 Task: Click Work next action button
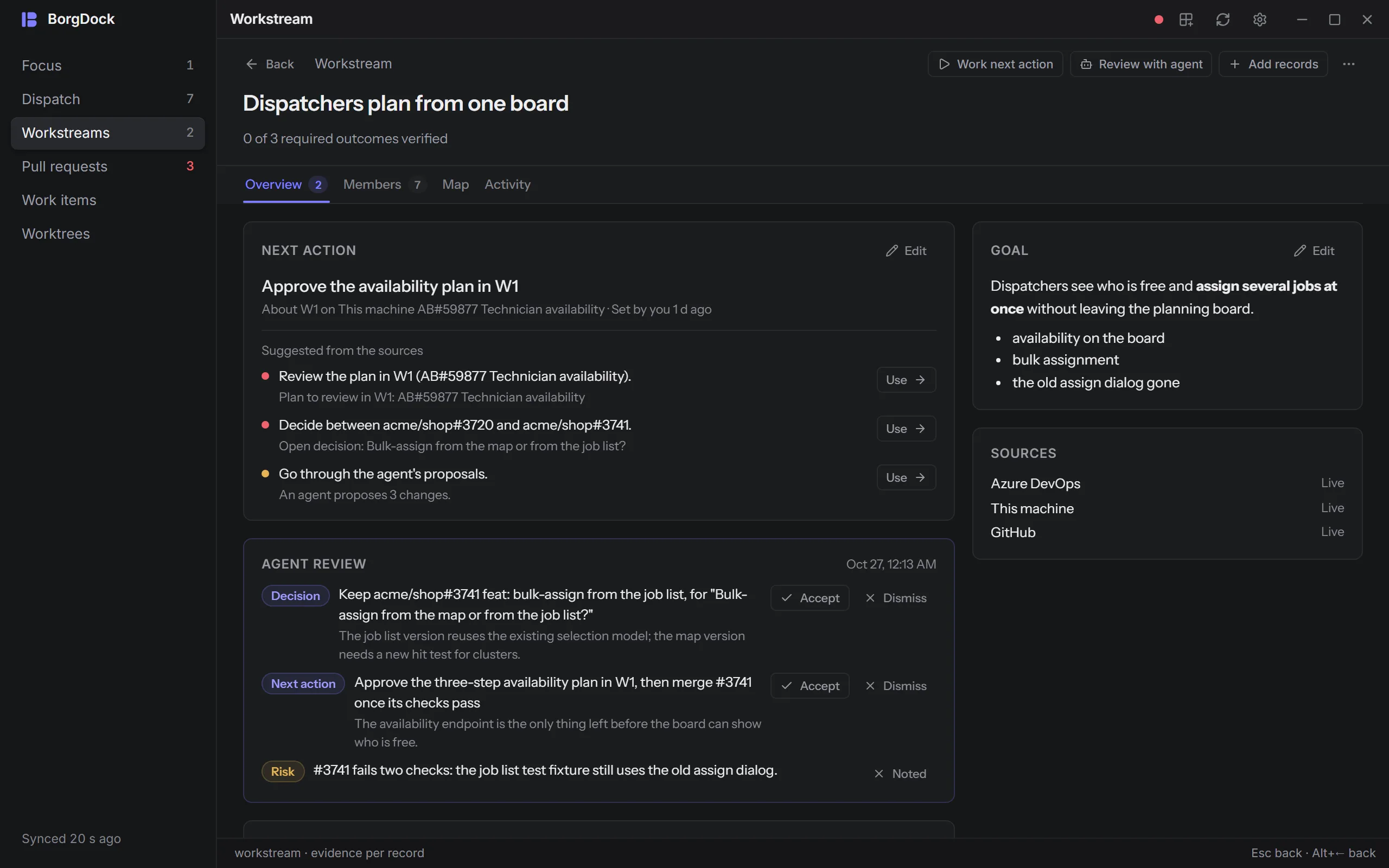click(995, 65)
